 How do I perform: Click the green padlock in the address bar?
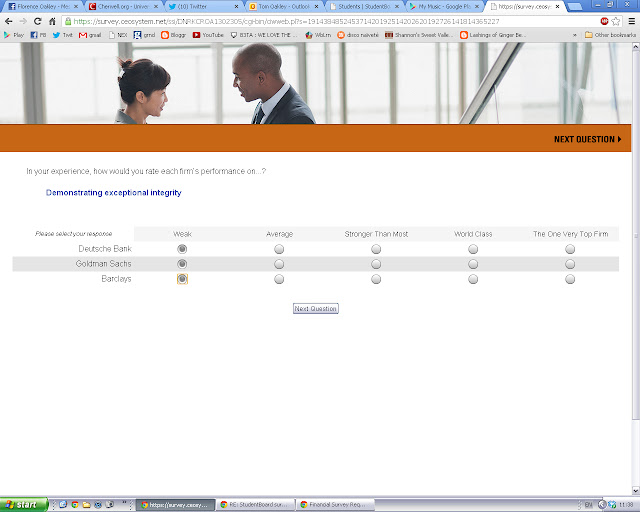click(x=68, y=21)
